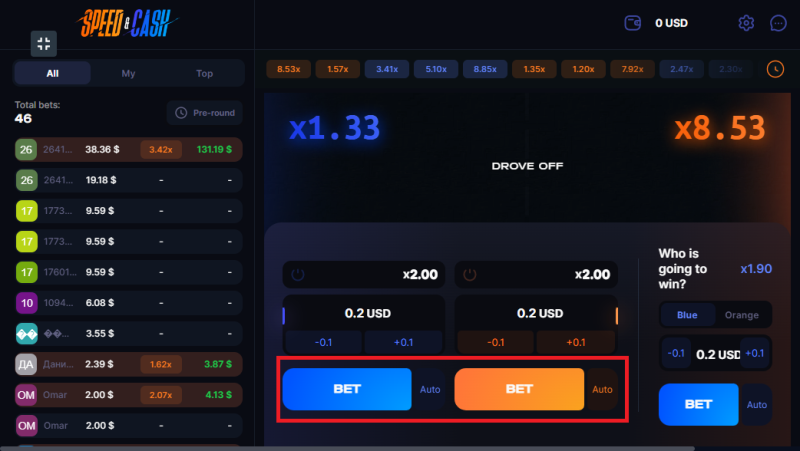Open Auto beside the winner BET button
The image size is (800, 451).
pos(756,405)
